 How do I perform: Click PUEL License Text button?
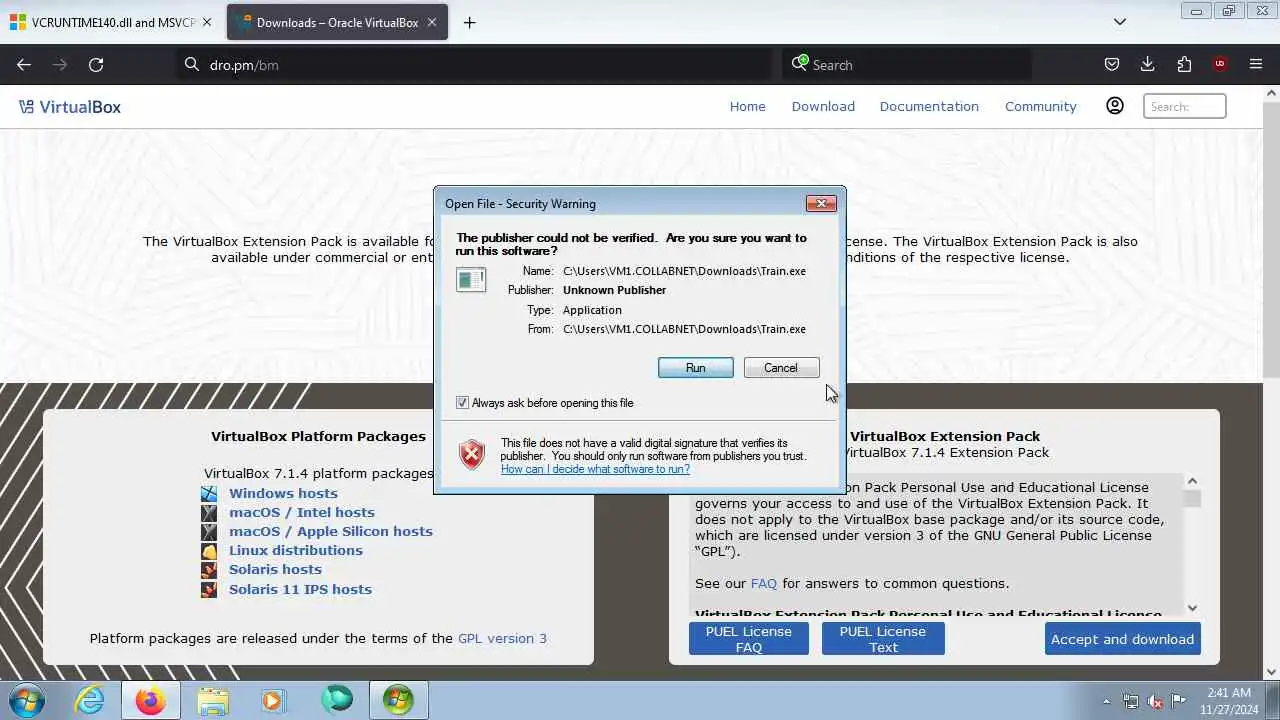(x=883, y=639)
